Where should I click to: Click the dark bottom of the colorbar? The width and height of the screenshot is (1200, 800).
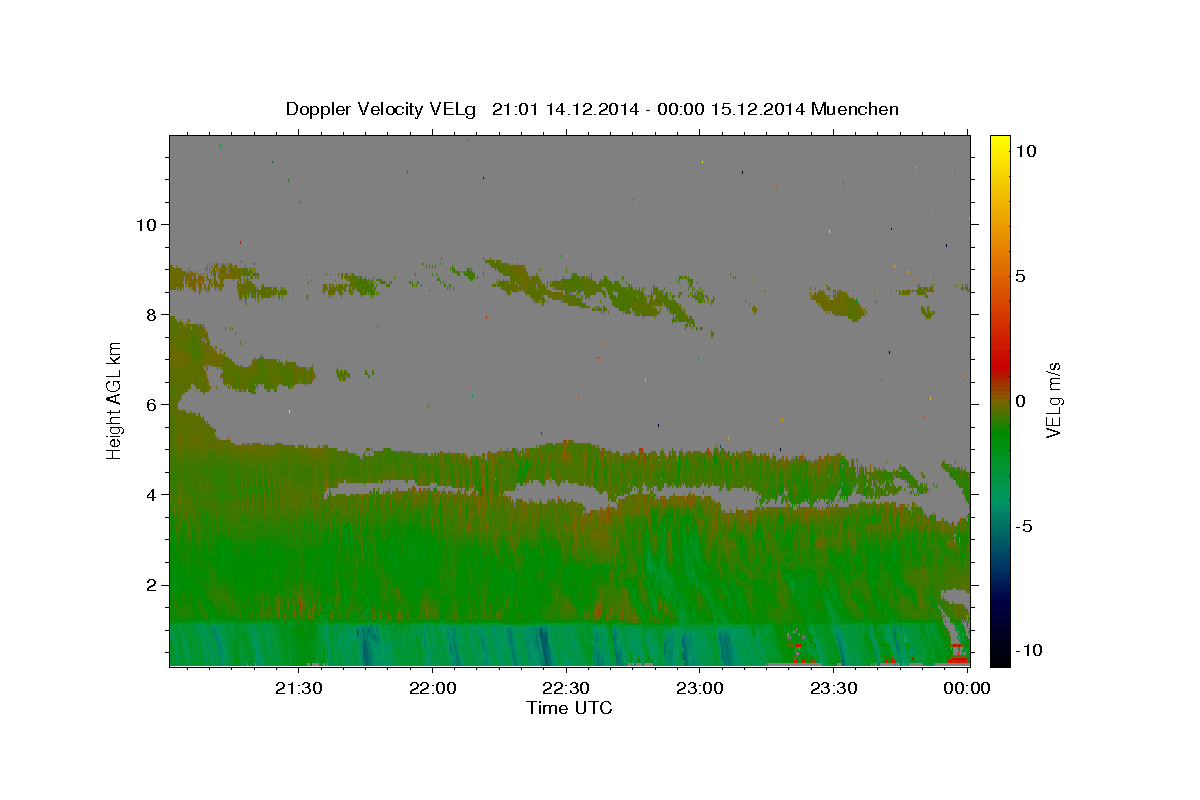[x=1000, y=650]
